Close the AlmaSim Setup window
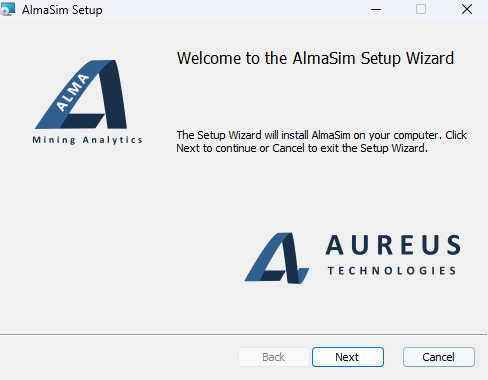Screen dimensions: 488x380 [467, 10]
